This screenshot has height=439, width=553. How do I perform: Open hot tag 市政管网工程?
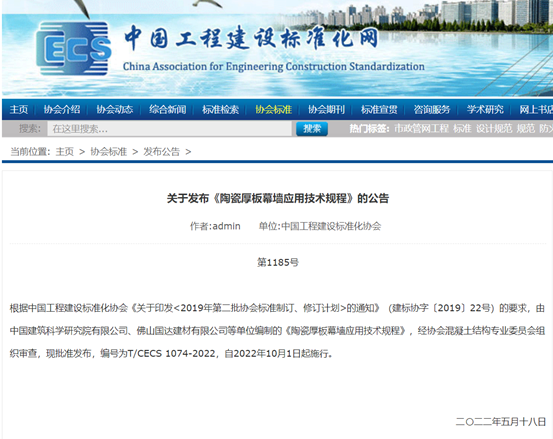tap(421, 129)
